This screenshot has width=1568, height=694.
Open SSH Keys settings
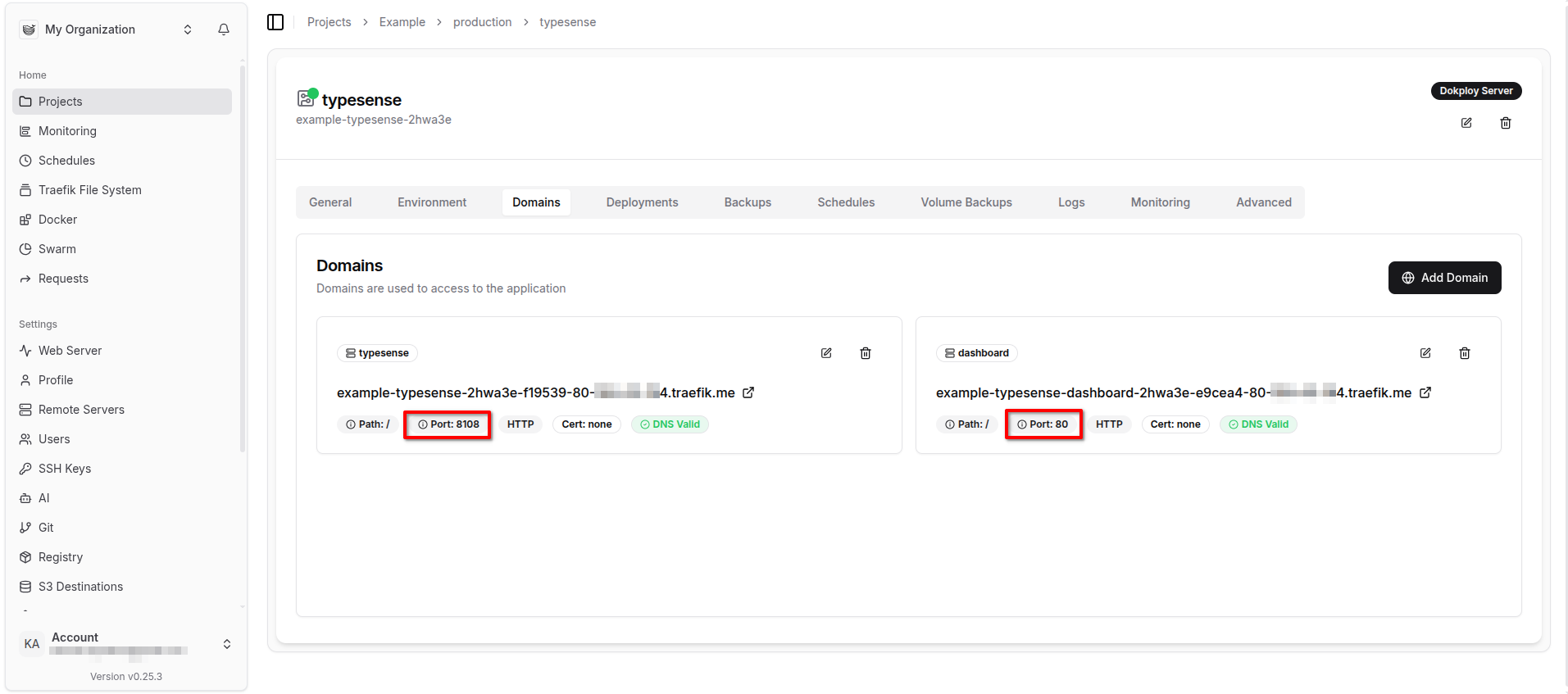[65, 469]
